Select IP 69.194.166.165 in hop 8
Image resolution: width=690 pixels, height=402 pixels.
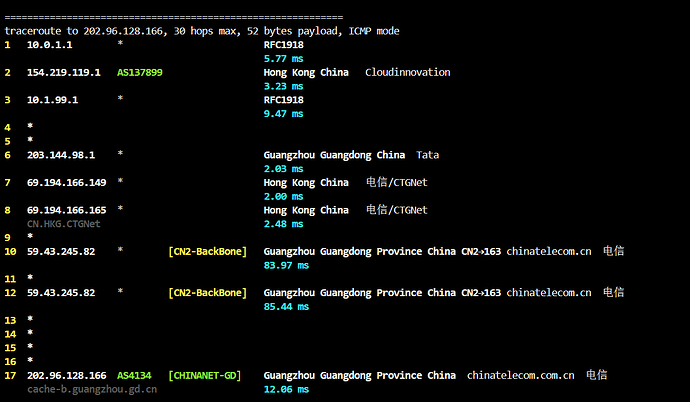click(66, 210)
